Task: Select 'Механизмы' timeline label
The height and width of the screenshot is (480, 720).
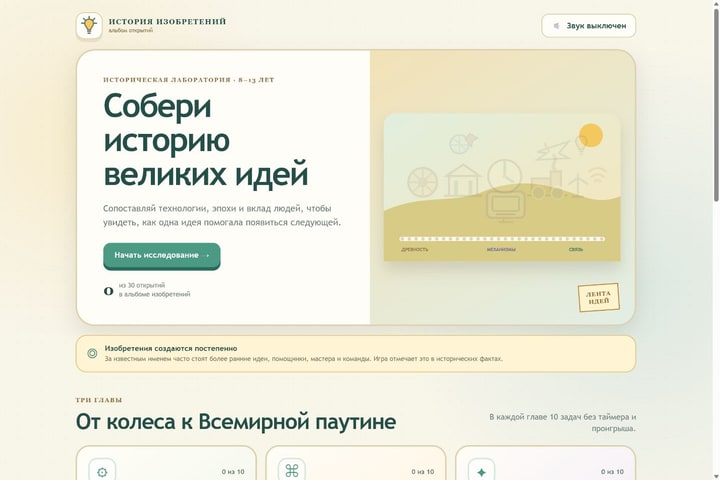Action: (501, 249)
